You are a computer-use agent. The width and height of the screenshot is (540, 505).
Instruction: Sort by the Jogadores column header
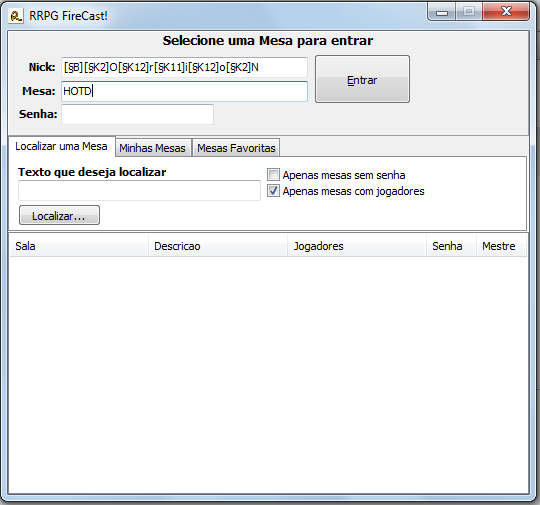click(x=357, y=246)
